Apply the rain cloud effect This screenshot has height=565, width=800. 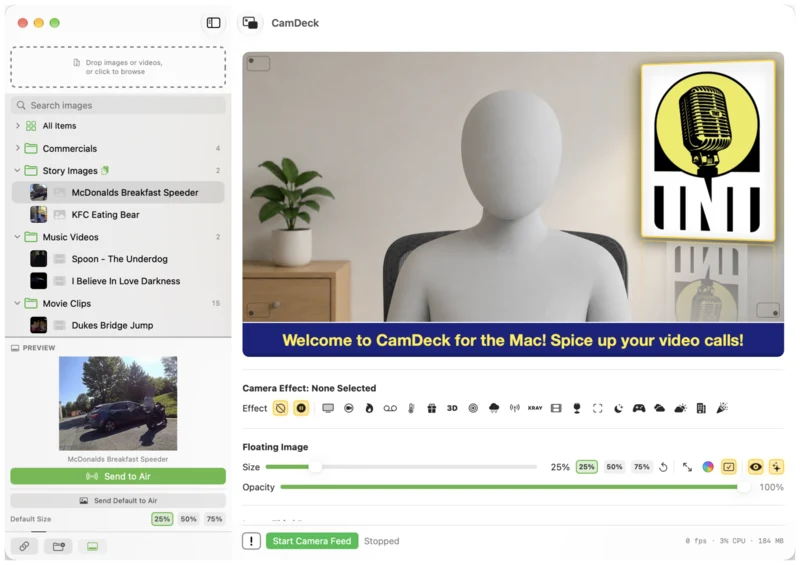(494, 408)
